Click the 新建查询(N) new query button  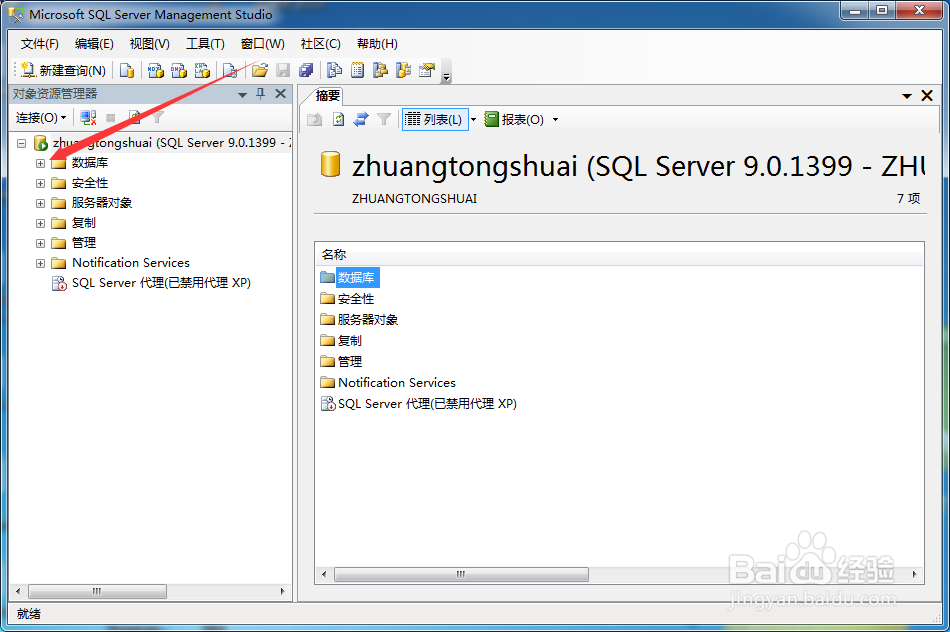pos(63,70)
